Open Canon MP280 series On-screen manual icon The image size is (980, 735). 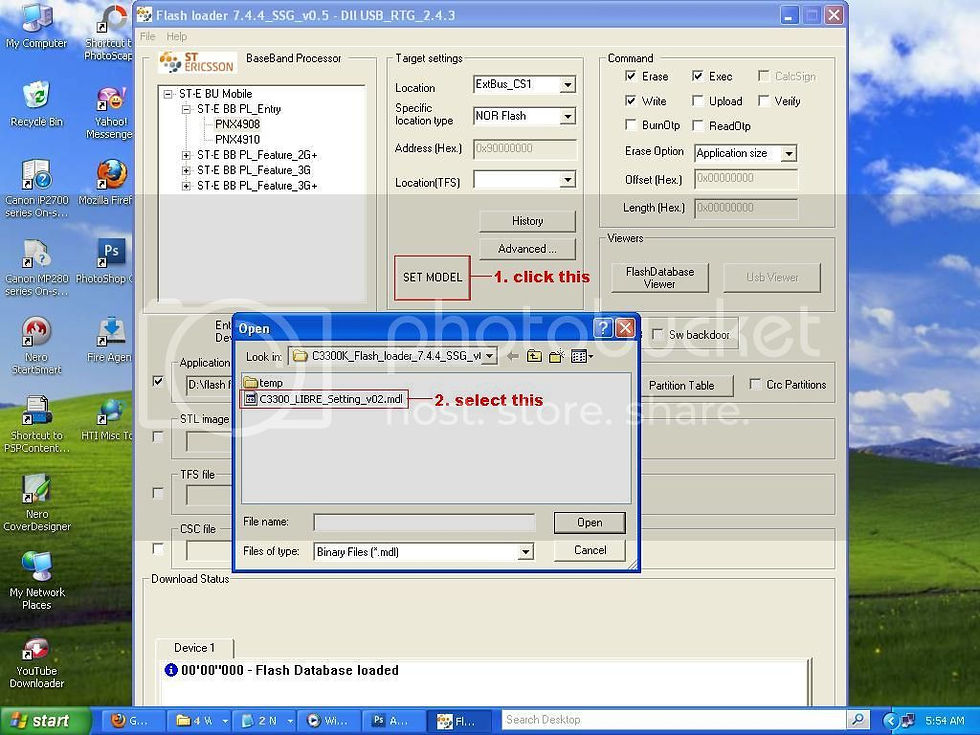point(36,267)
